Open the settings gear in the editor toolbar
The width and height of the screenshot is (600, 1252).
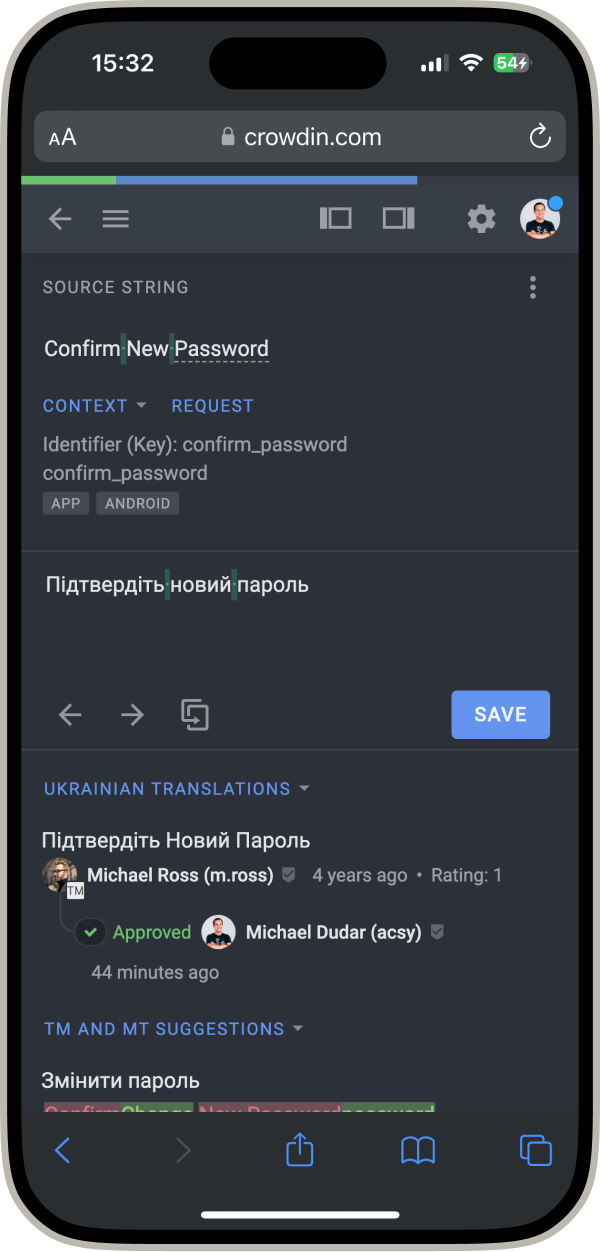pyautogui.click(x=481, y=218)
